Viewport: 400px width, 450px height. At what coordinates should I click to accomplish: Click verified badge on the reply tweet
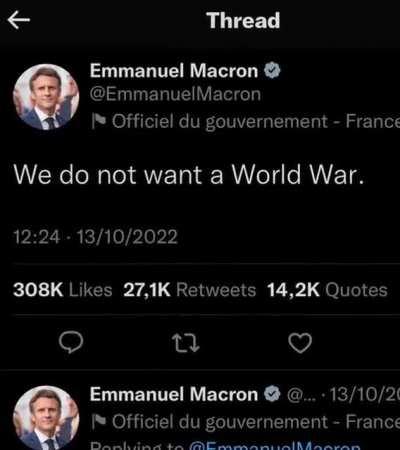tap(272, 394)
